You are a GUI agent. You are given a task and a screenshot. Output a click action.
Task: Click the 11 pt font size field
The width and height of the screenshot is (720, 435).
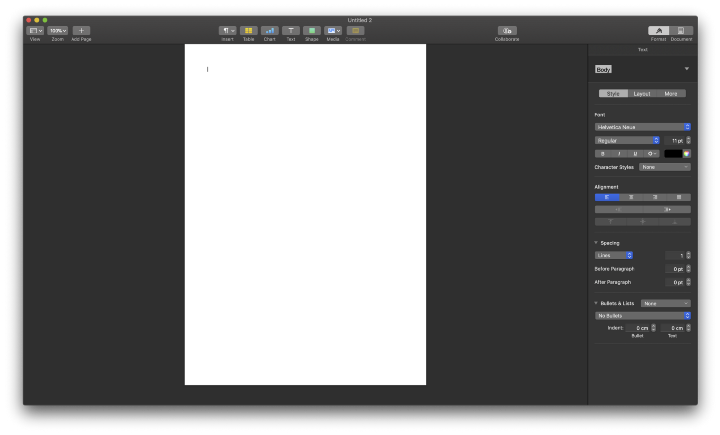coord(675,141)
